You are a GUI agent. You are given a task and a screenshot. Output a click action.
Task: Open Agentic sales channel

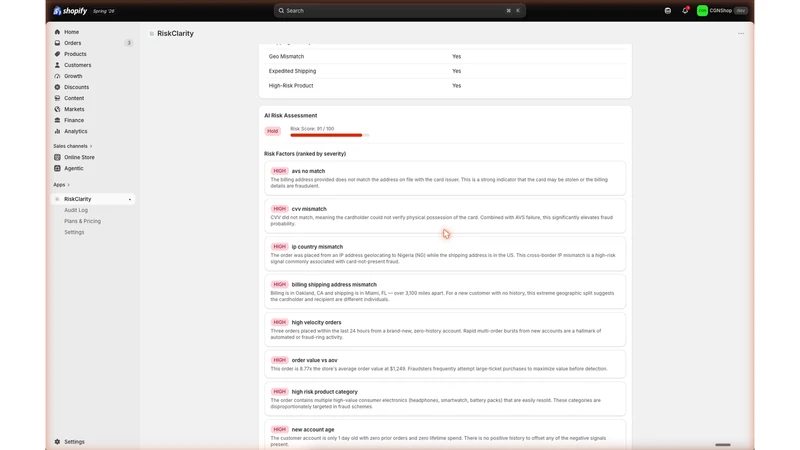coord(73,168)
